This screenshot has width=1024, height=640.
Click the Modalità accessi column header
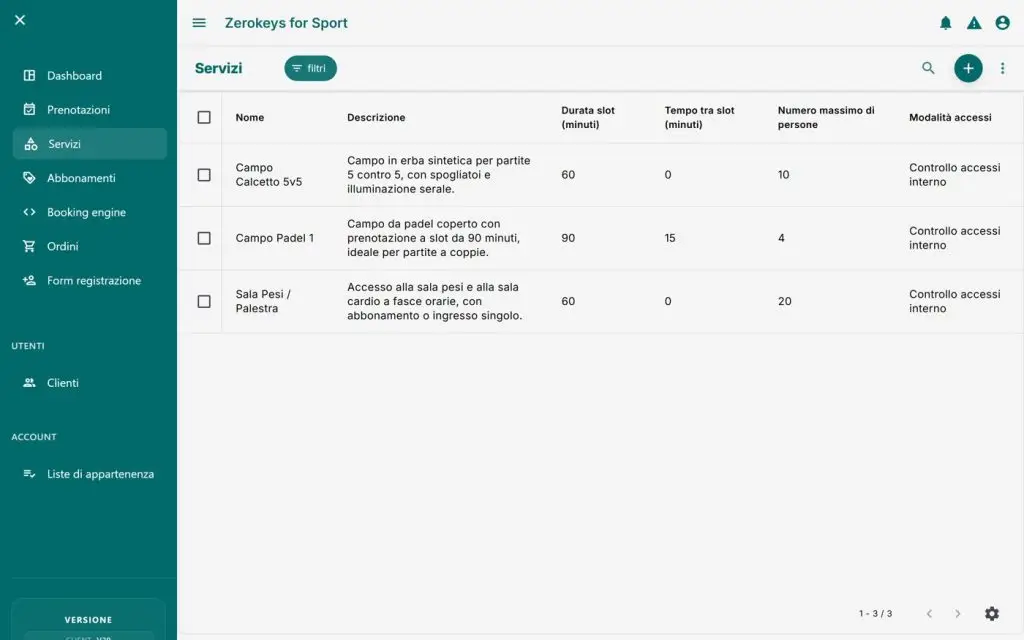(x=950, y=118)
